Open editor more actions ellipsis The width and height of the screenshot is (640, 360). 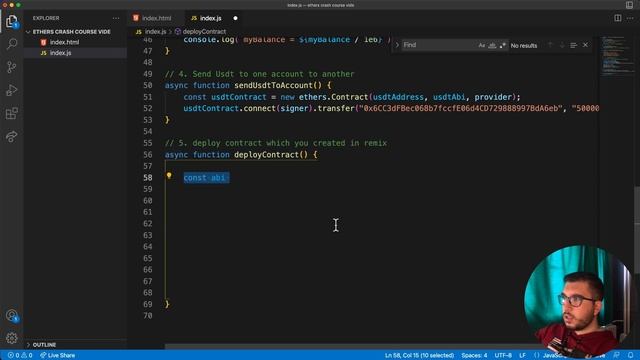(x=630, y=18)
